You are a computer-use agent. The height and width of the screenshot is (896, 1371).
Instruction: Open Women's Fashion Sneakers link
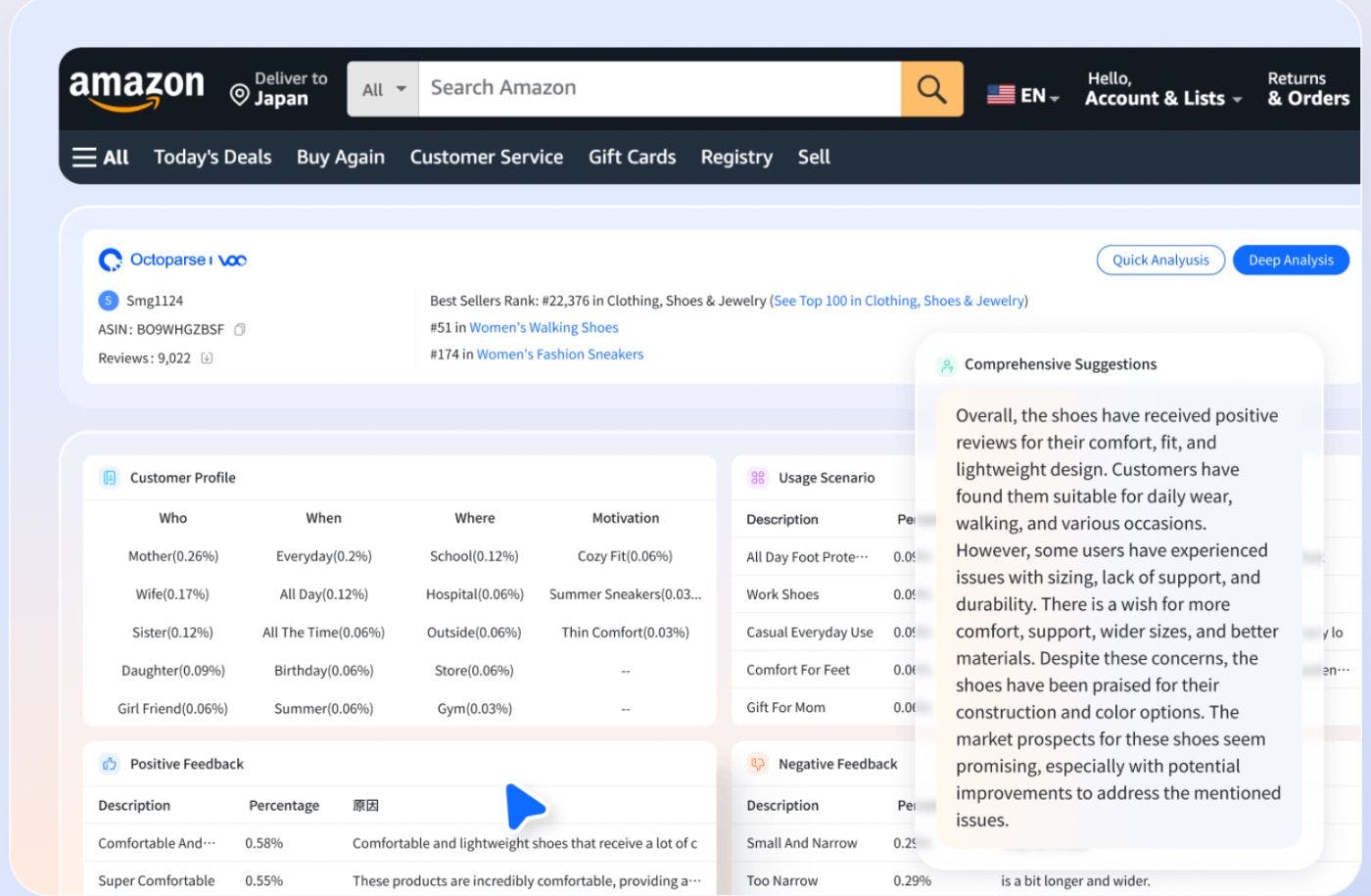click(560, 354)
